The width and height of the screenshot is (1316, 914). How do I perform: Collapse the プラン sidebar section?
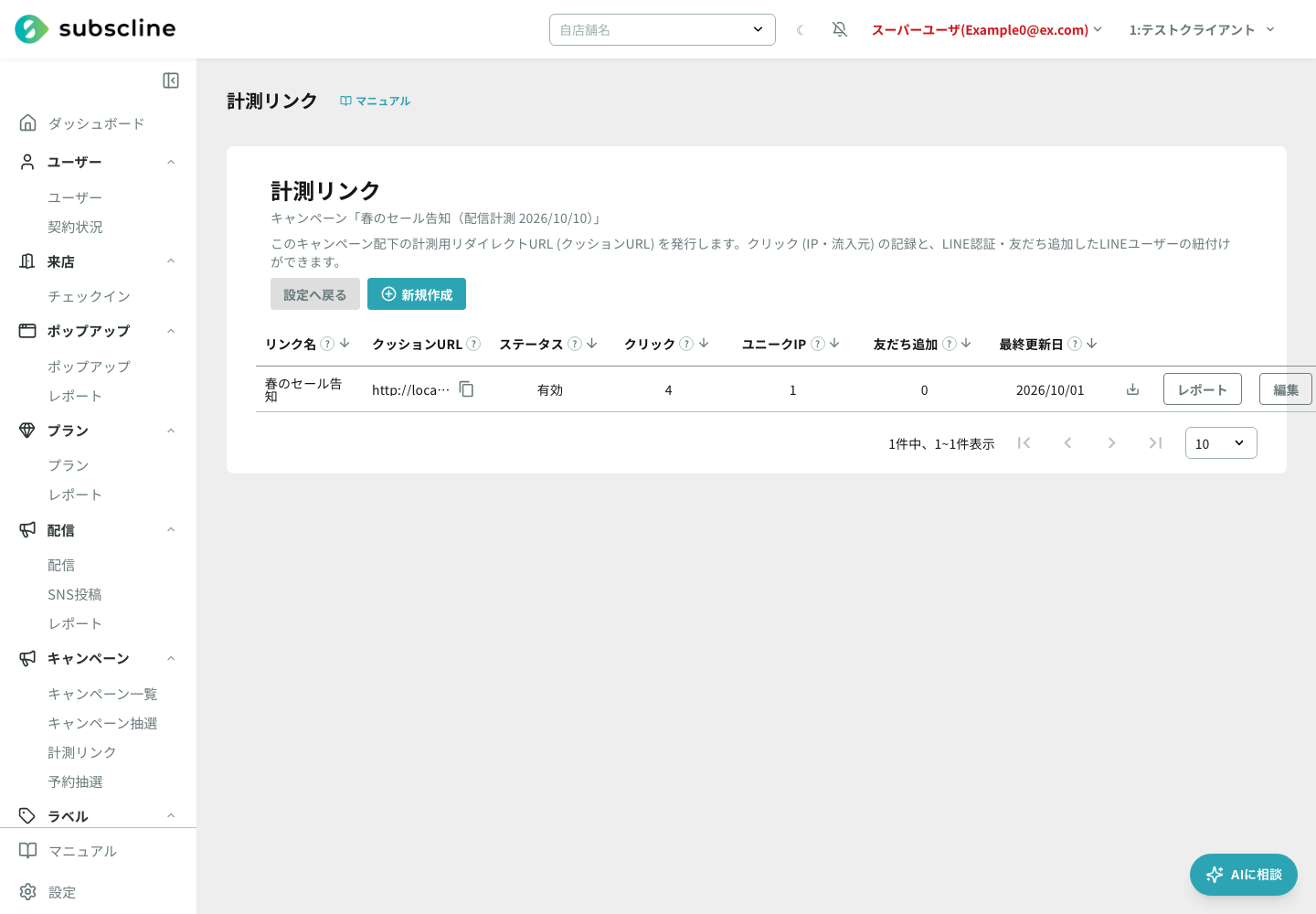[x=171, y=430]
